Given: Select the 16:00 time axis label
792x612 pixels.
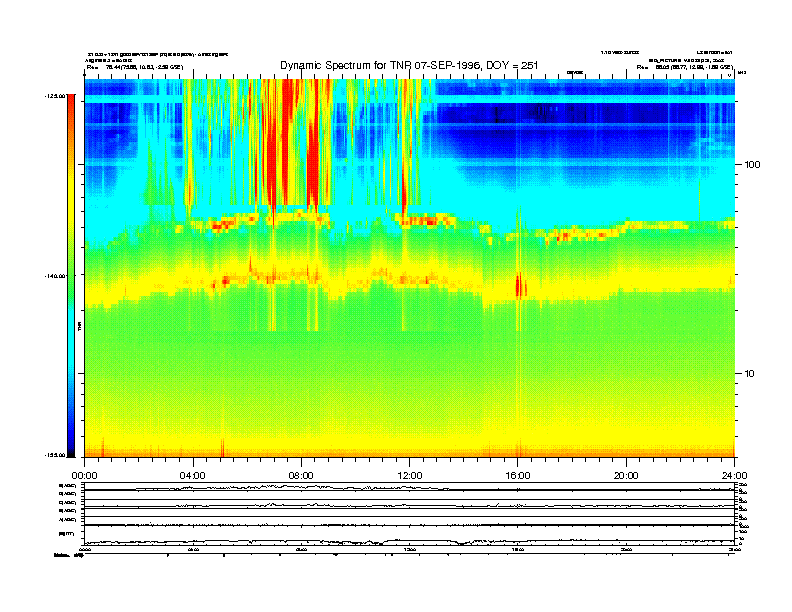Looking at the screenshot, I should click(x=518, y=476).
